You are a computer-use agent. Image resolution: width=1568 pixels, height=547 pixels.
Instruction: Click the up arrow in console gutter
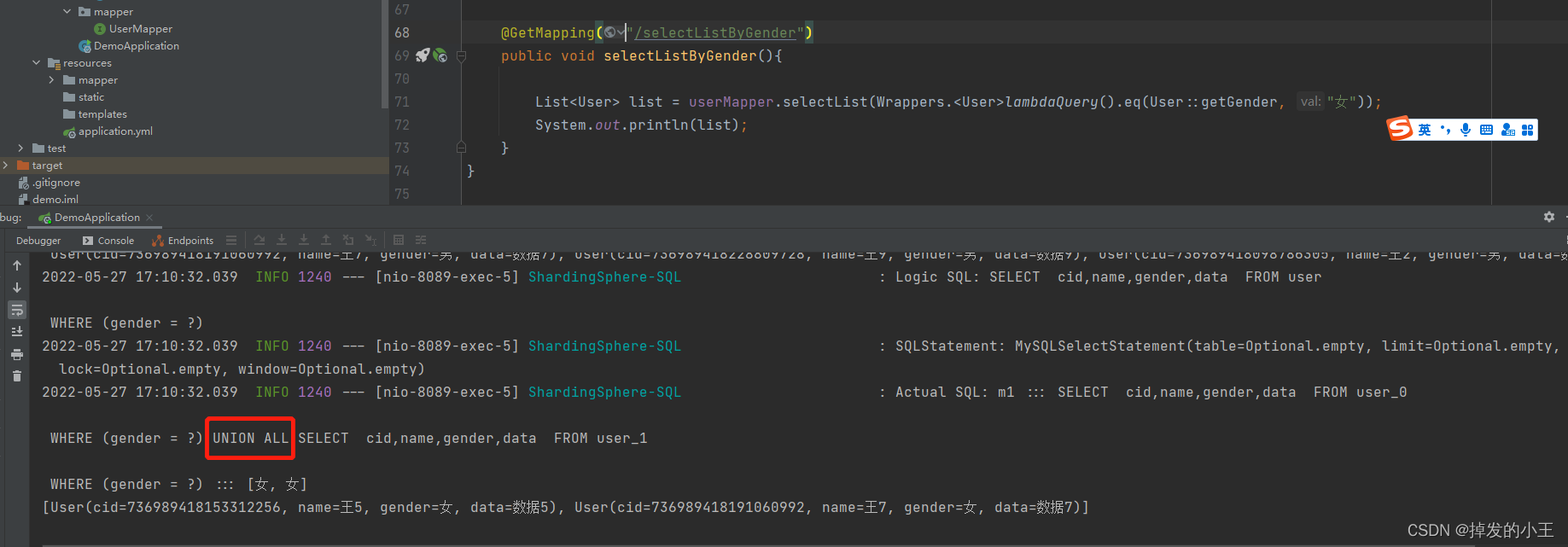[x=17, y=265]
